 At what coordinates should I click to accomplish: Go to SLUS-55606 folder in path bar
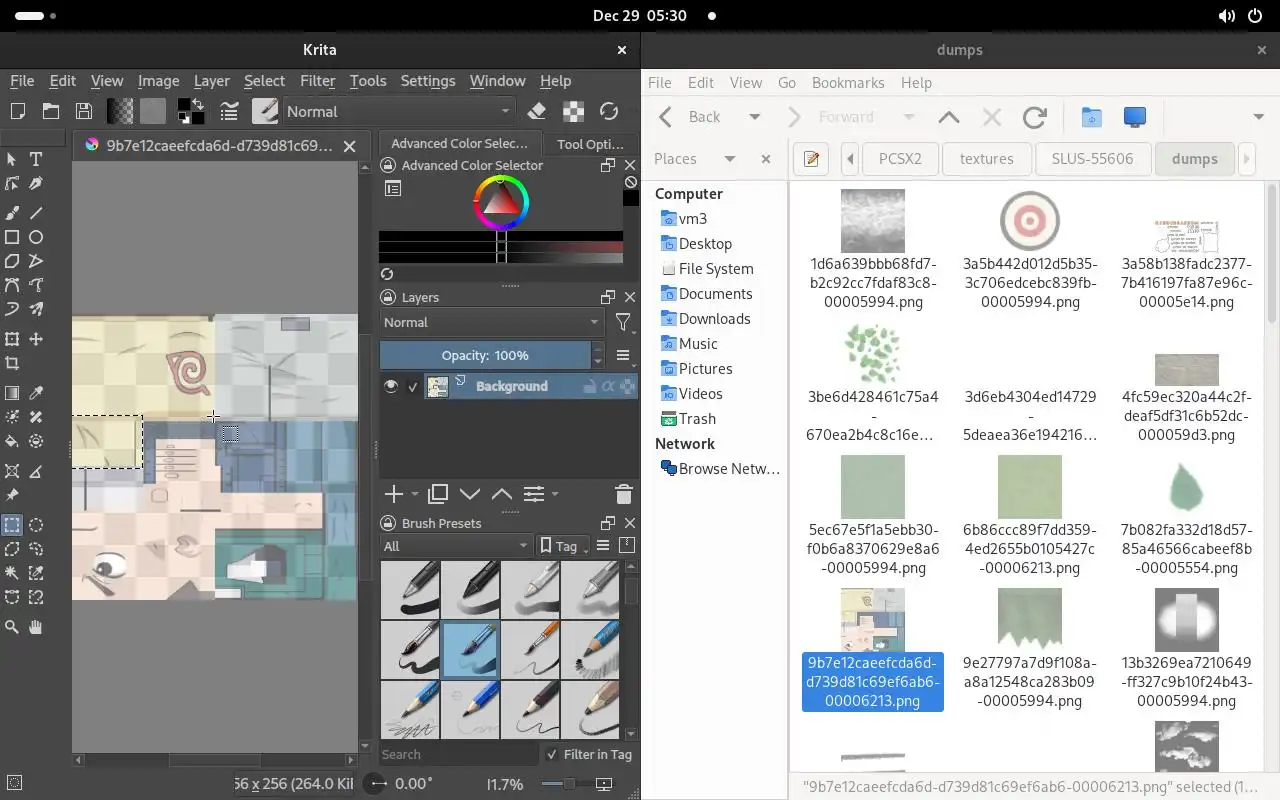tap(1092, 159)
